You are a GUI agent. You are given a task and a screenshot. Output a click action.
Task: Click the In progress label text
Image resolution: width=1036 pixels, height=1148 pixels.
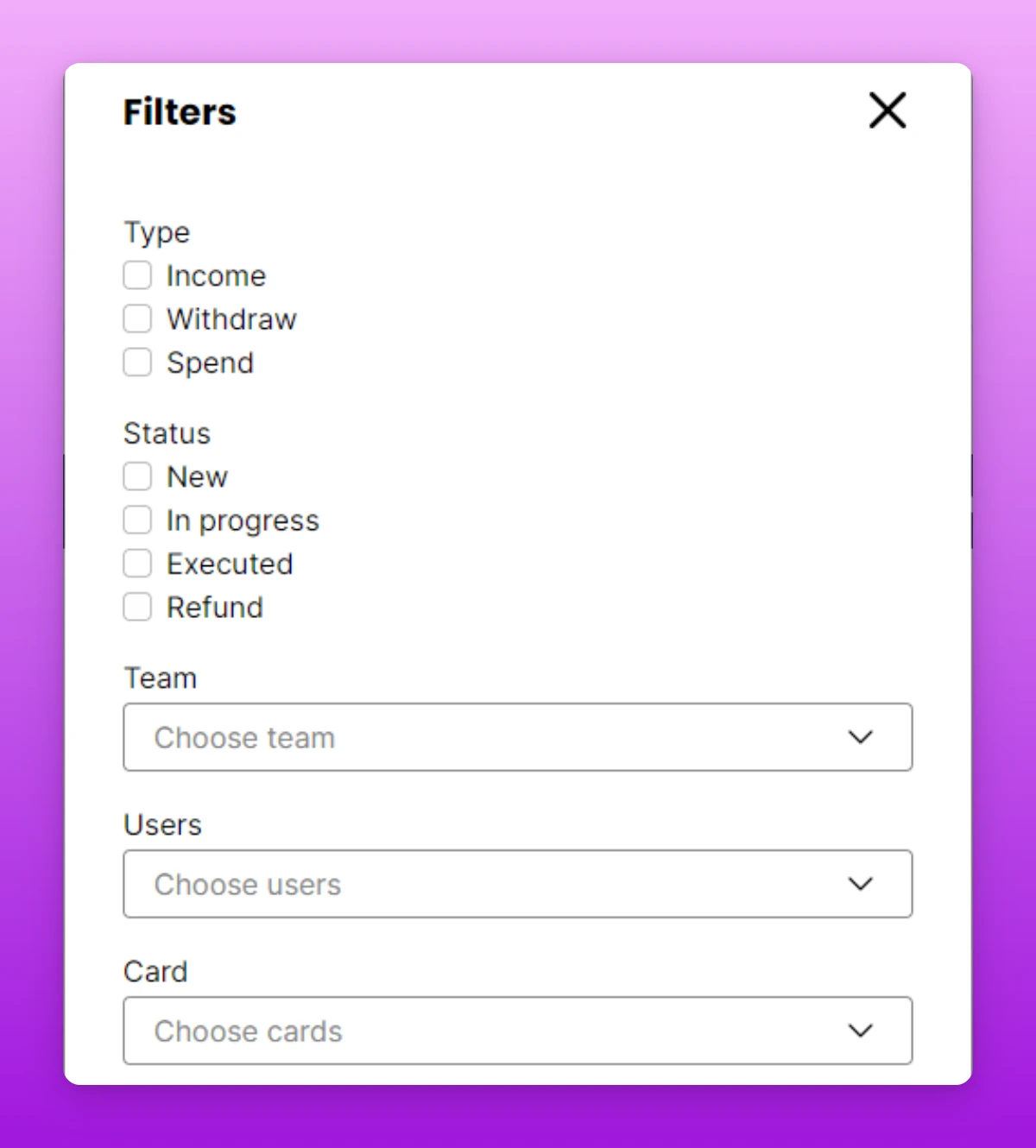[x=243, y=521]
